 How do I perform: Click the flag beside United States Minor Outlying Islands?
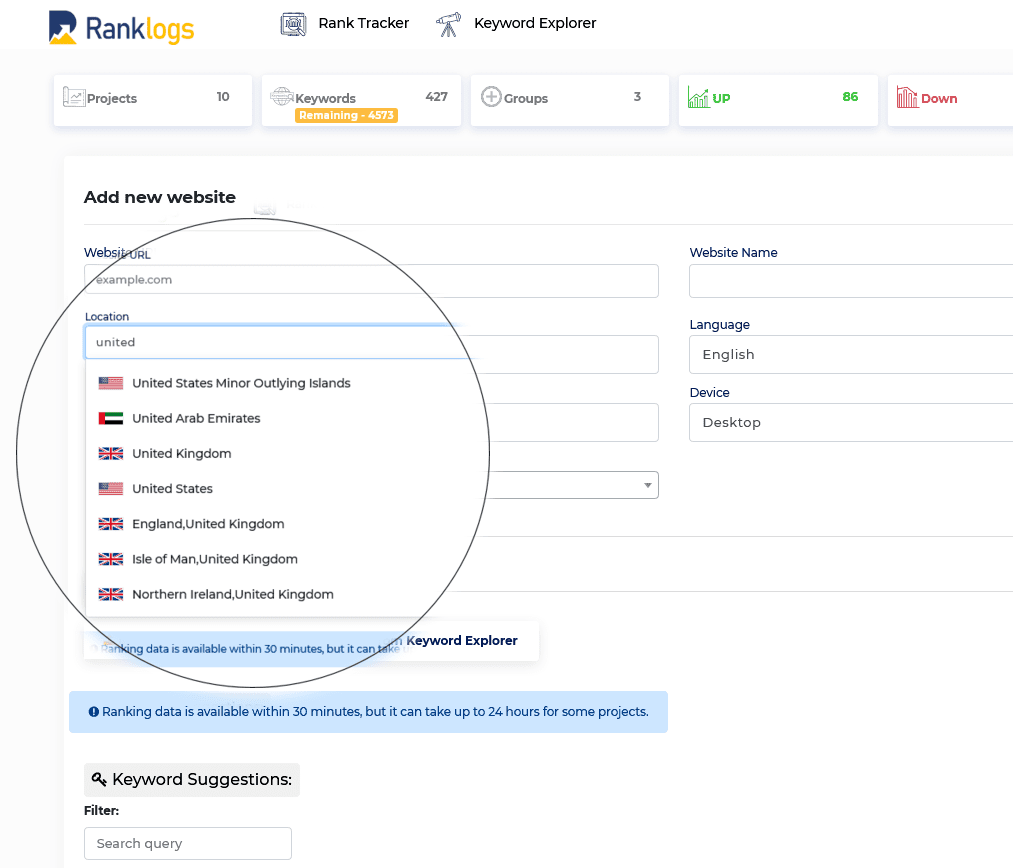coord(110,383)
